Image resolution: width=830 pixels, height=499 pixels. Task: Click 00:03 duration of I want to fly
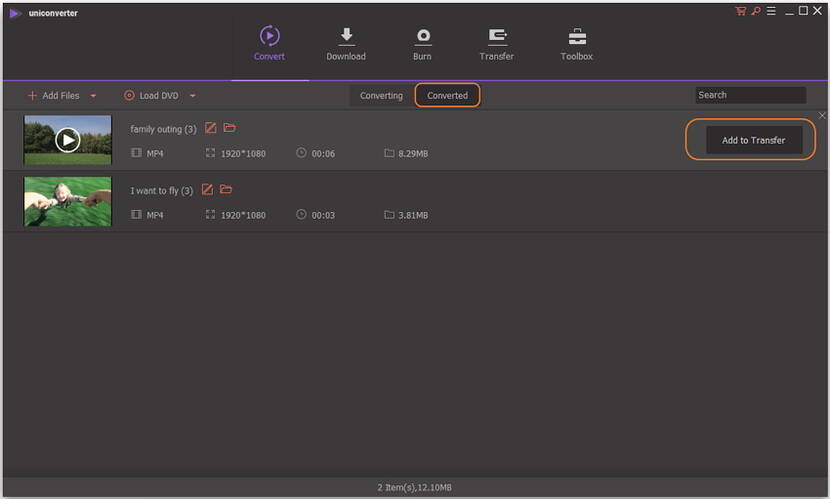323,215
